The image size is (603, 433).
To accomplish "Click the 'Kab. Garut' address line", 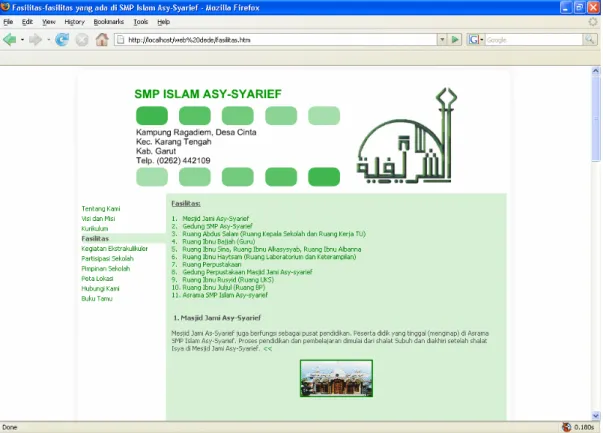I will (156, 152).
